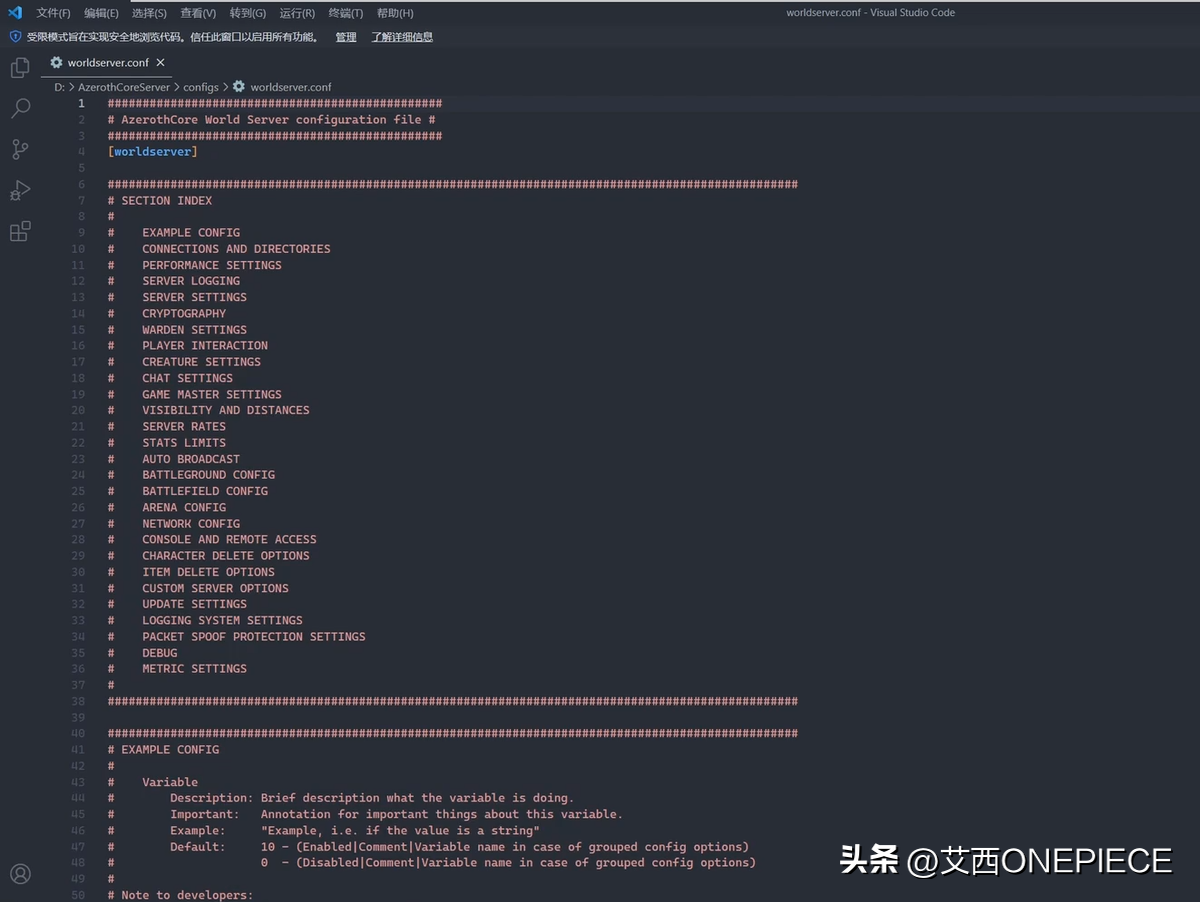
Task: Click the 'CHAT SETTINGS' index line
Action: (187, 378)
